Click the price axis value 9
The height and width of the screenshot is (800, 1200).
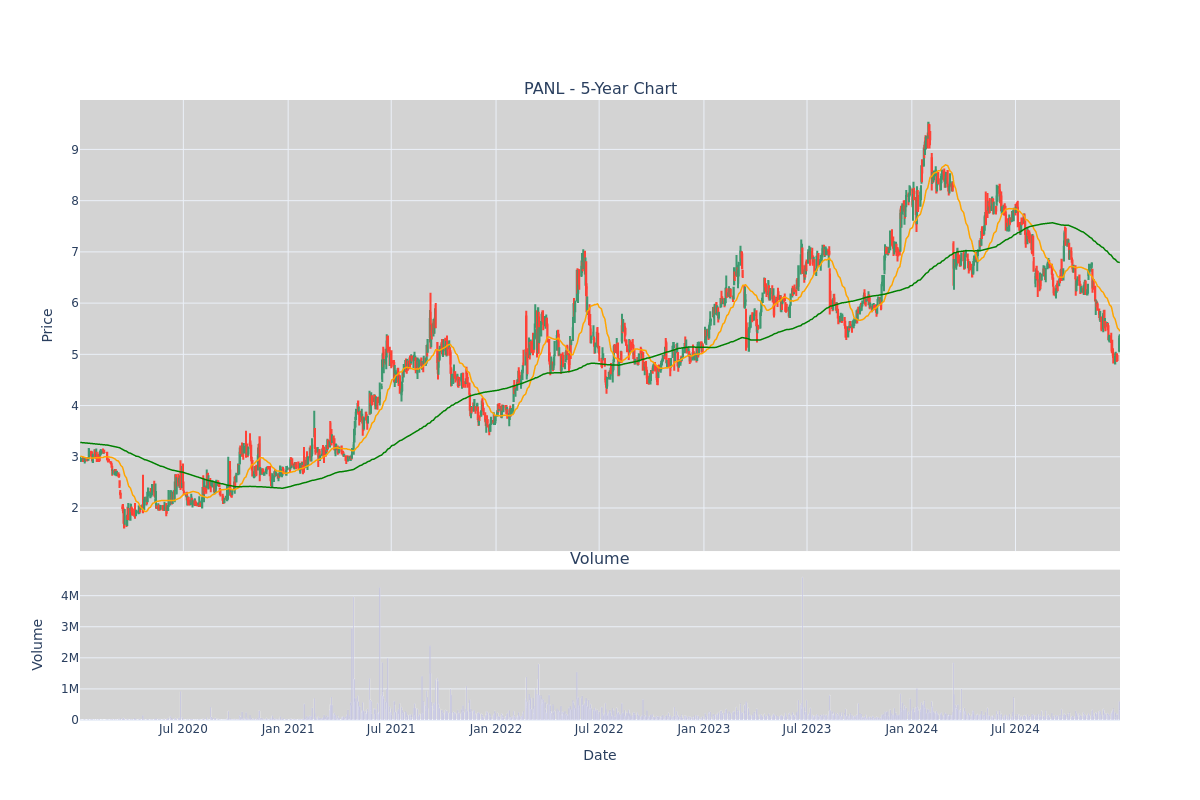[74, 150]
